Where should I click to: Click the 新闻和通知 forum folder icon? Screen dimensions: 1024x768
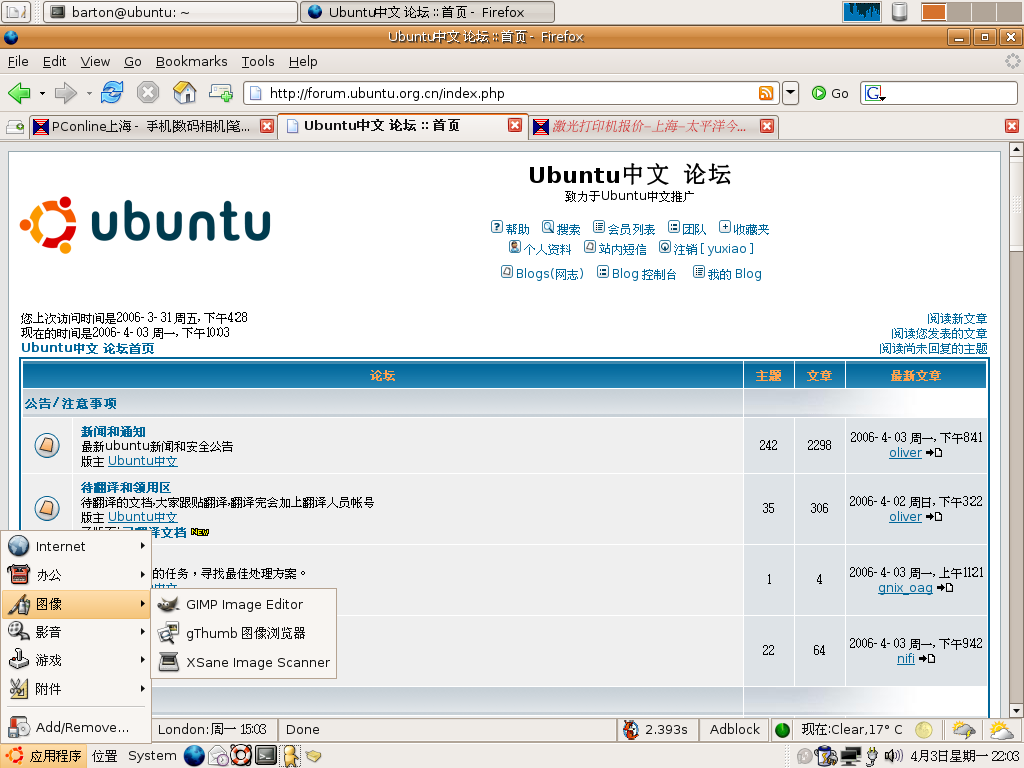click(x=47, y=445)
